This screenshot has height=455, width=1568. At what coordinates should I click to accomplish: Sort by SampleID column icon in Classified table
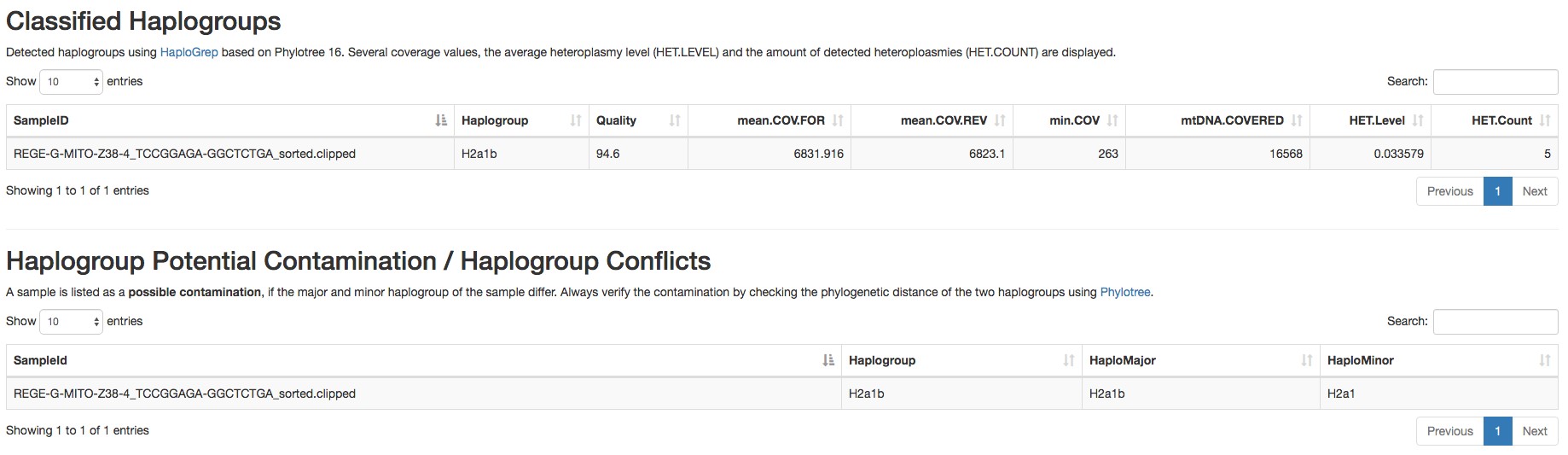click(x=441, y=120)
